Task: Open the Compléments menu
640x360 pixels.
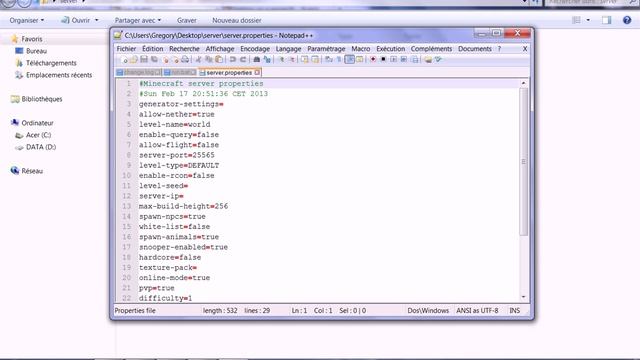Action: click(x=431, y=49)
